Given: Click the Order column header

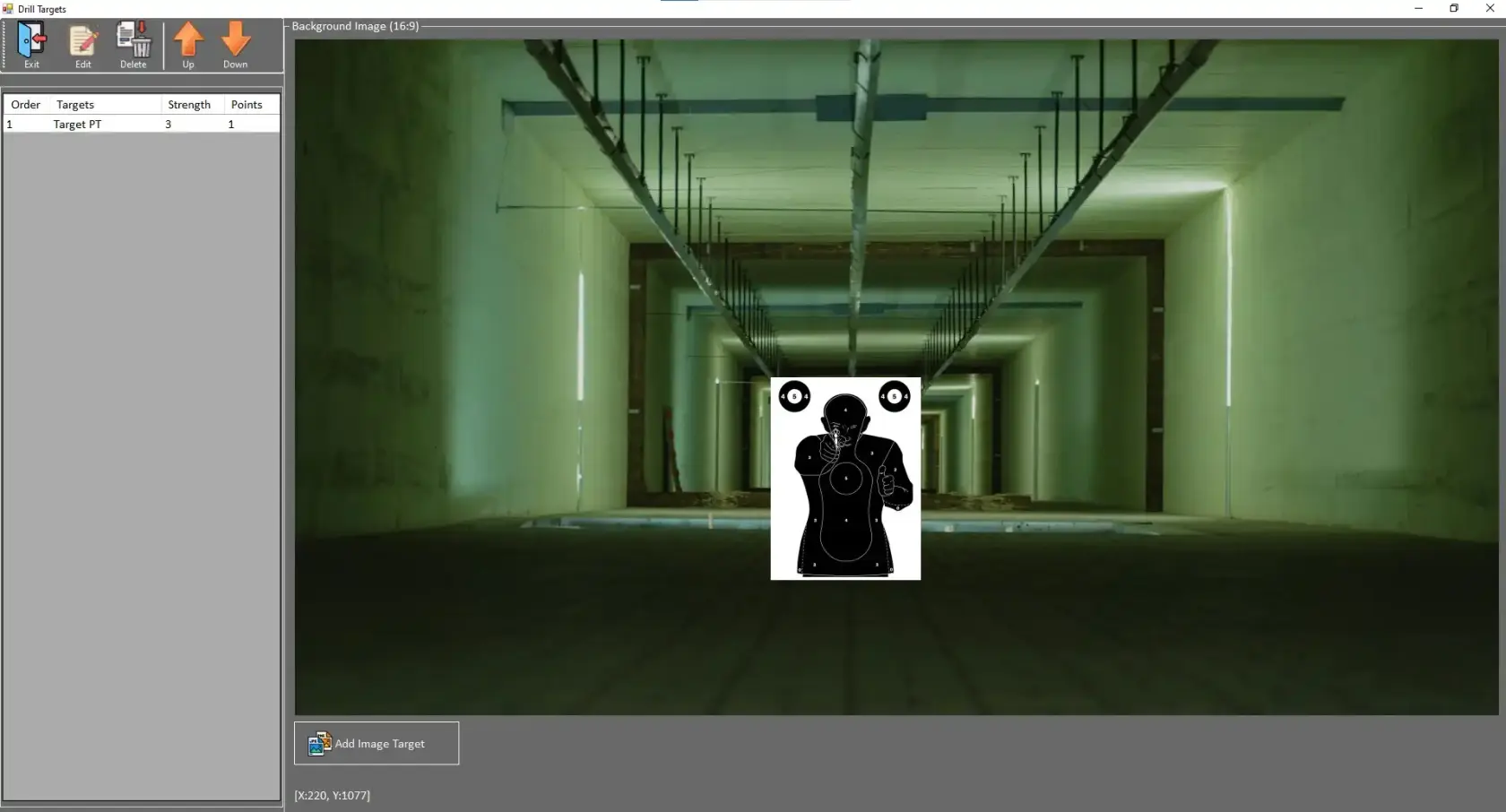Looking at the screenshot, I should click(x=25, y=104).
